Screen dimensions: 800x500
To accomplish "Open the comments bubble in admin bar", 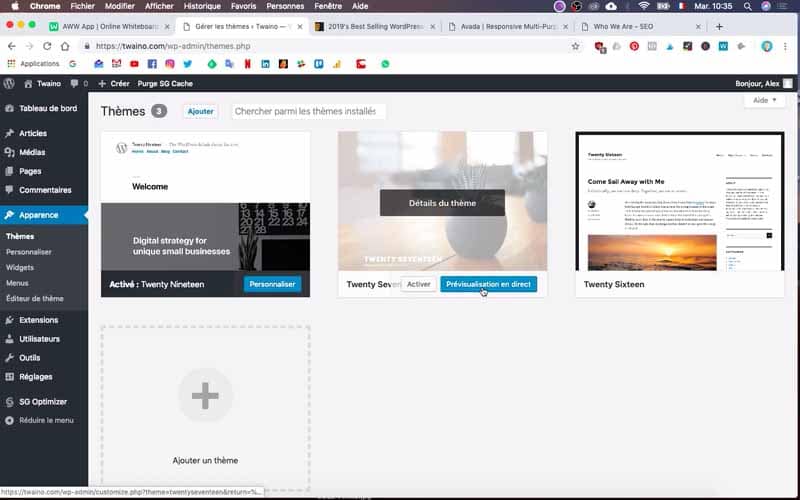I will coord(79,83).
